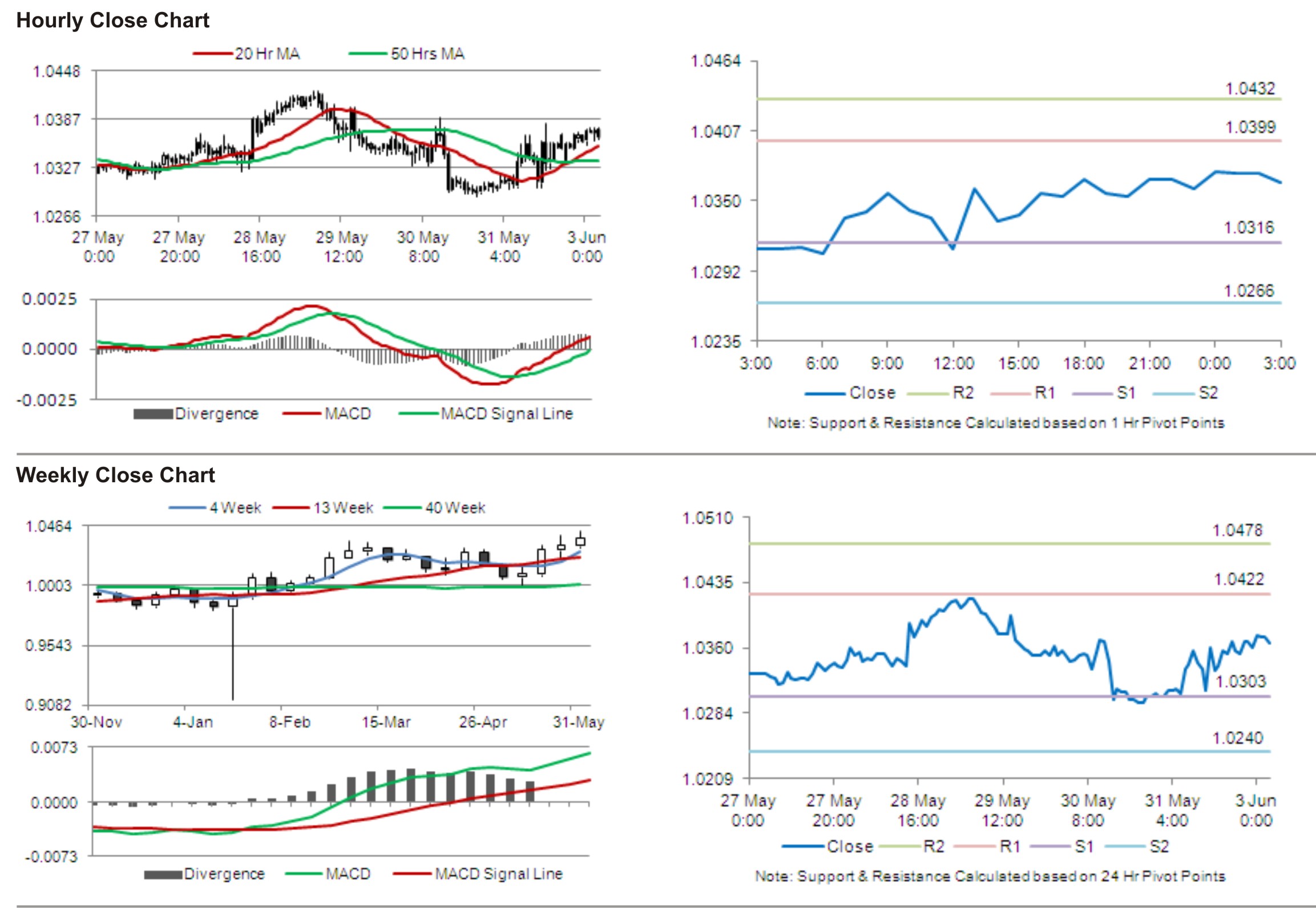Click the note mentioning "1 Hr Pivot Points"
This screenshot has height=908, width=1316.
click(996, 423)
